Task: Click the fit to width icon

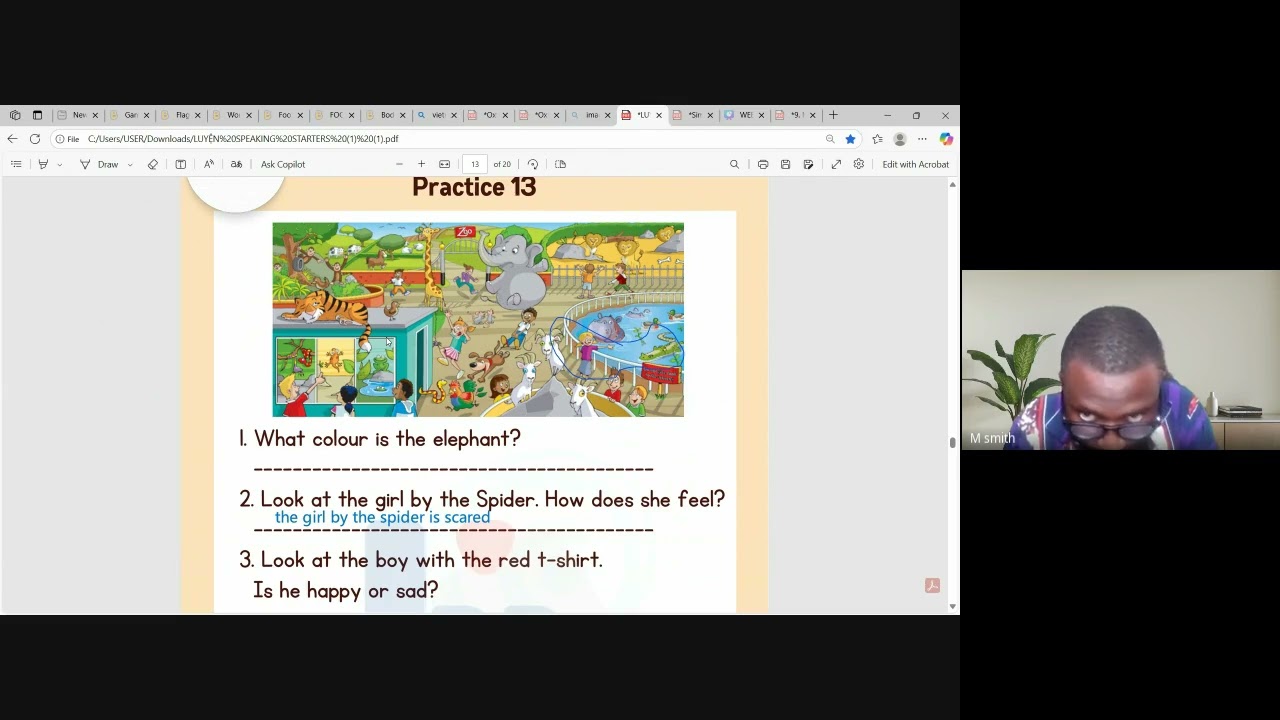Action: tap(444, 164)
